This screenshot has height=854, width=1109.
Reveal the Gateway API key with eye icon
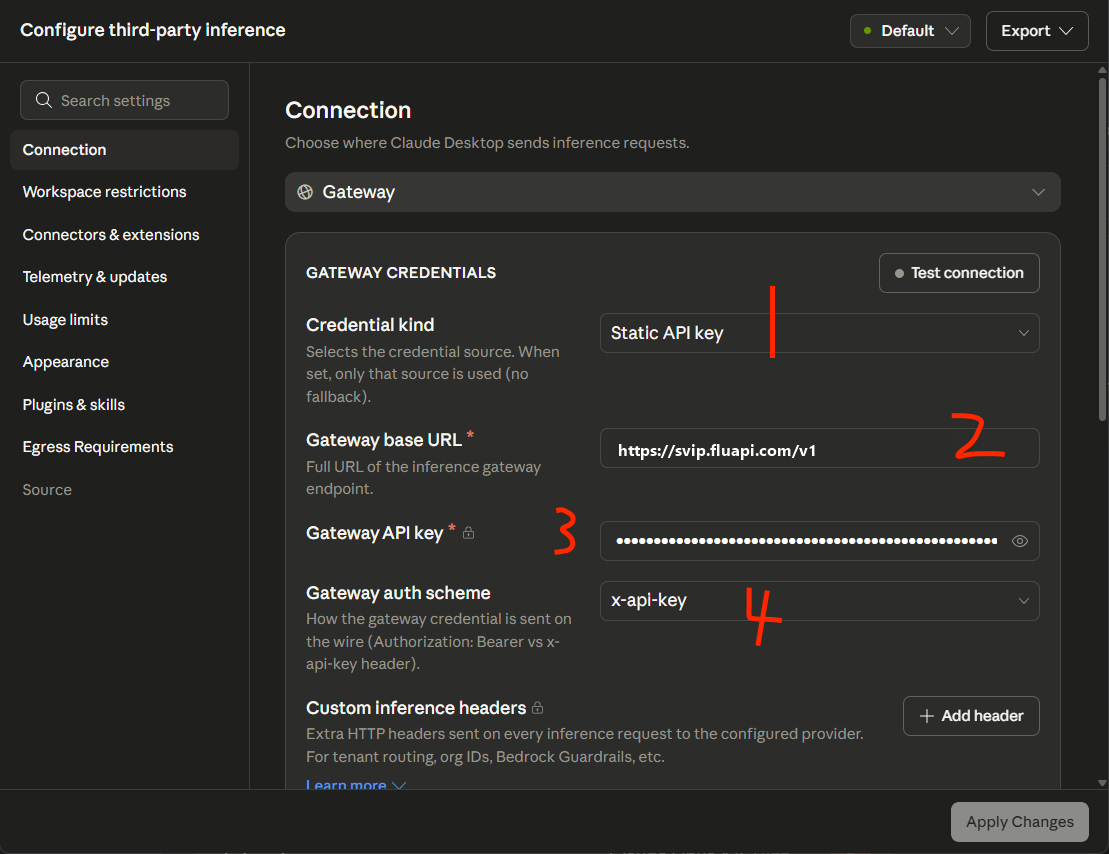1019,541
